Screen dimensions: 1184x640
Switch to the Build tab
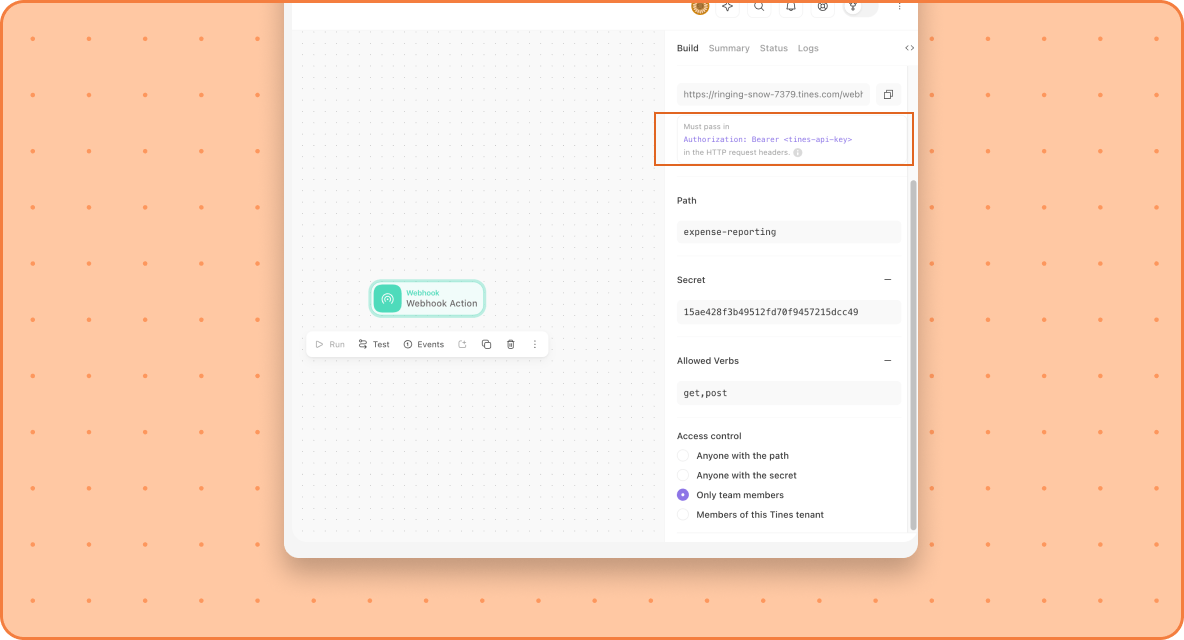(687, 48)
